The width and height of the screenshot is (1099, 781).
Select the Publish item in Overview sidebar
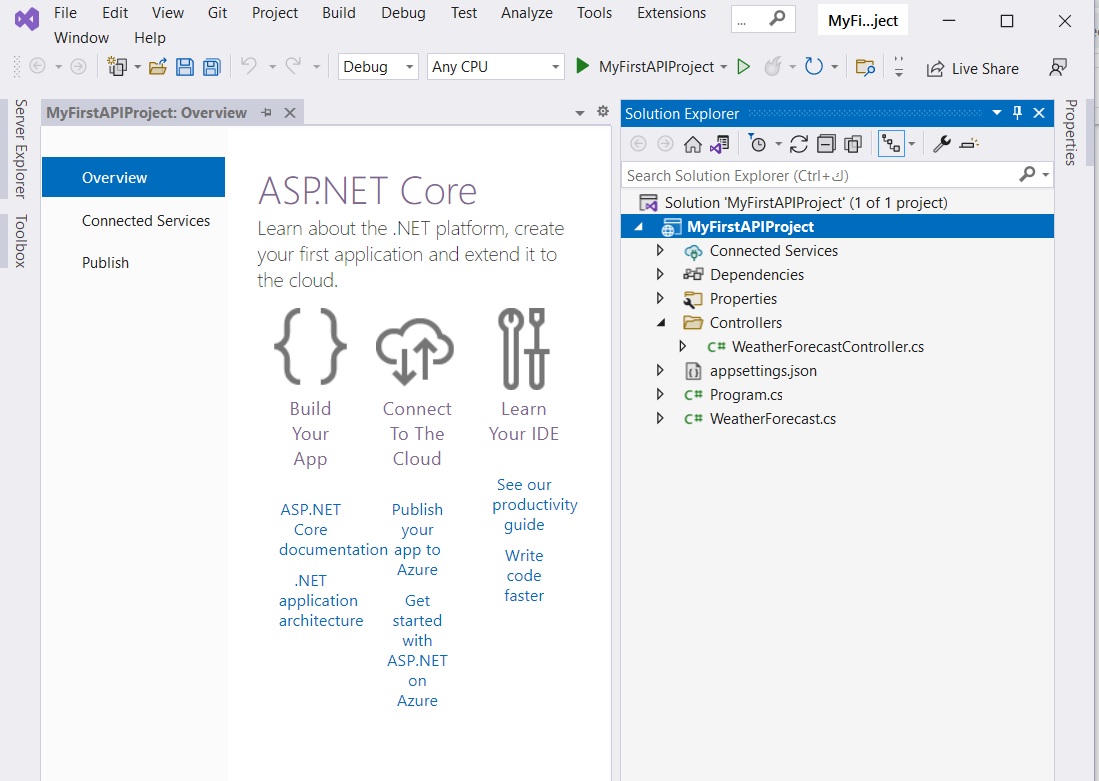[105, 262]
